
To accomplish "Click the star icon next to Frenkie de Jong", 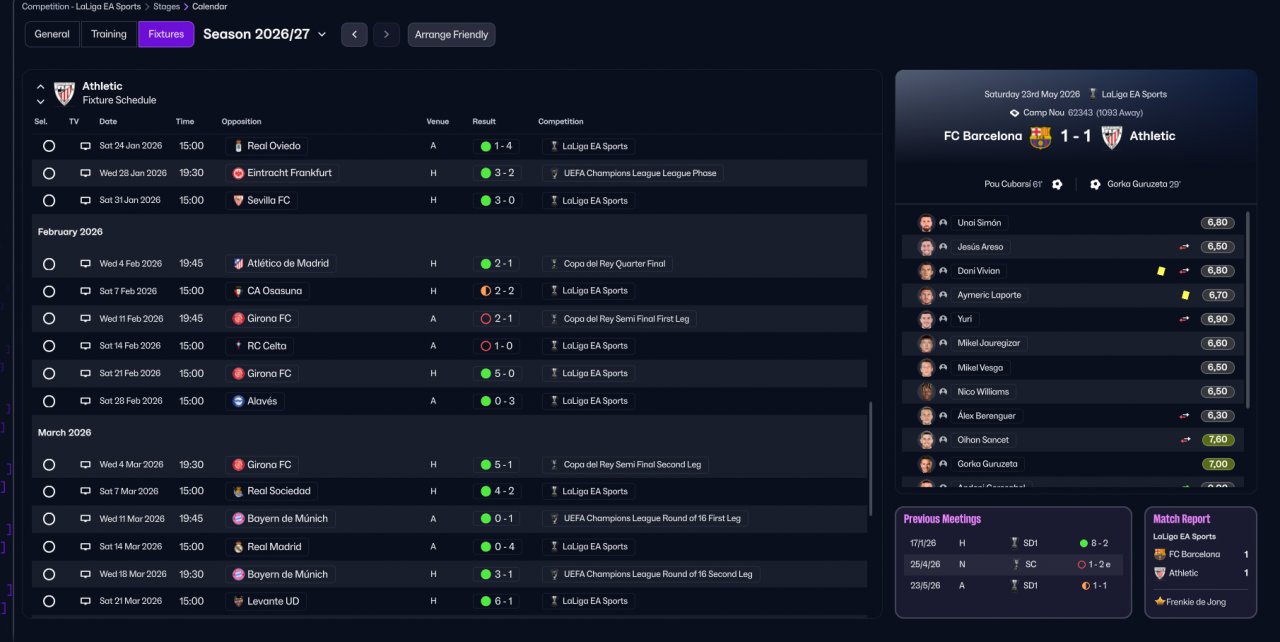I will pyautogui.click(x=1160, y=602).
